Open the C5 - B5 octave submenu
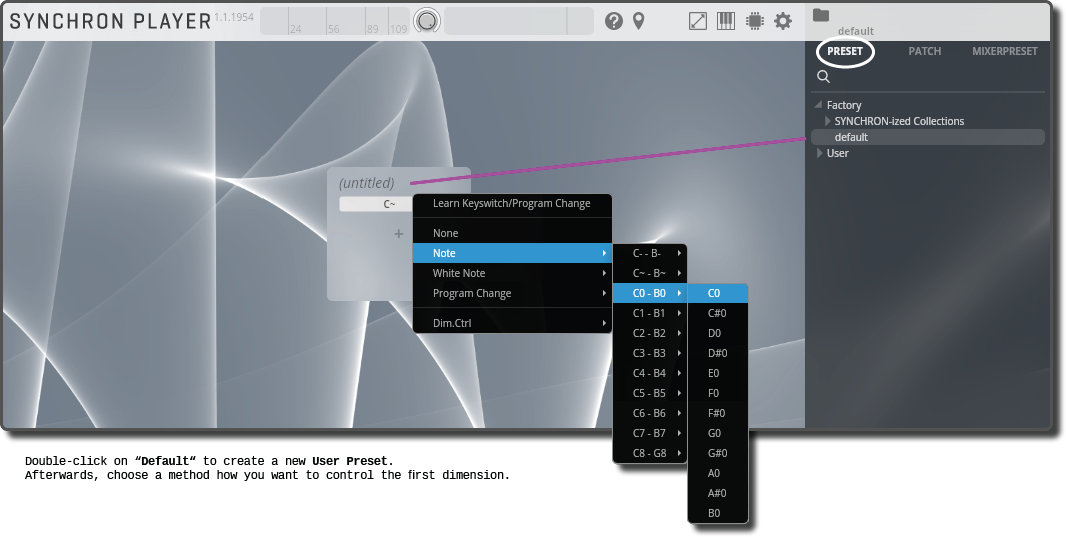This screenshot has width=1066, height=537. [649, 393]
